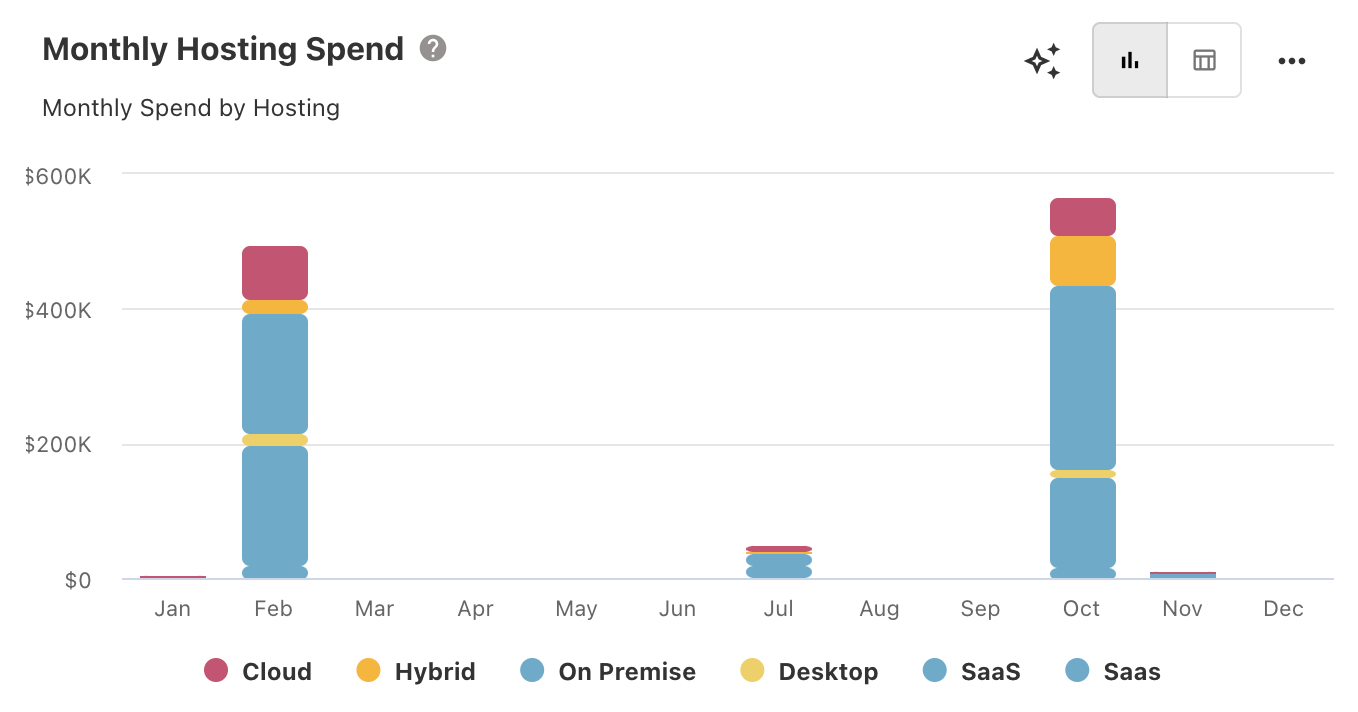
Task: Click the November bar
Action: (1183, 575)
